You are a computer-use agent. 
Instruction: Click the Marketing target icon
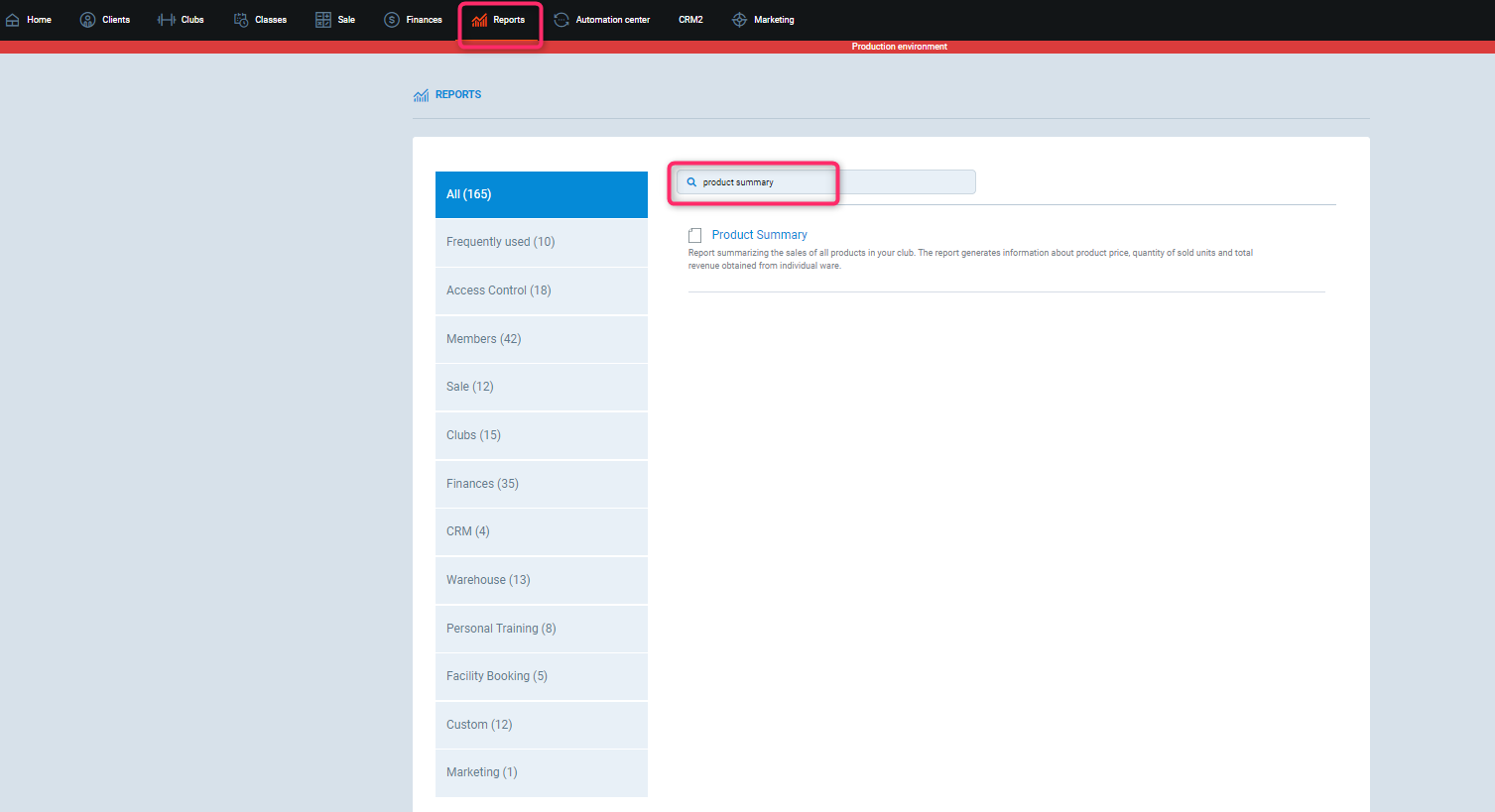[739, 20]
